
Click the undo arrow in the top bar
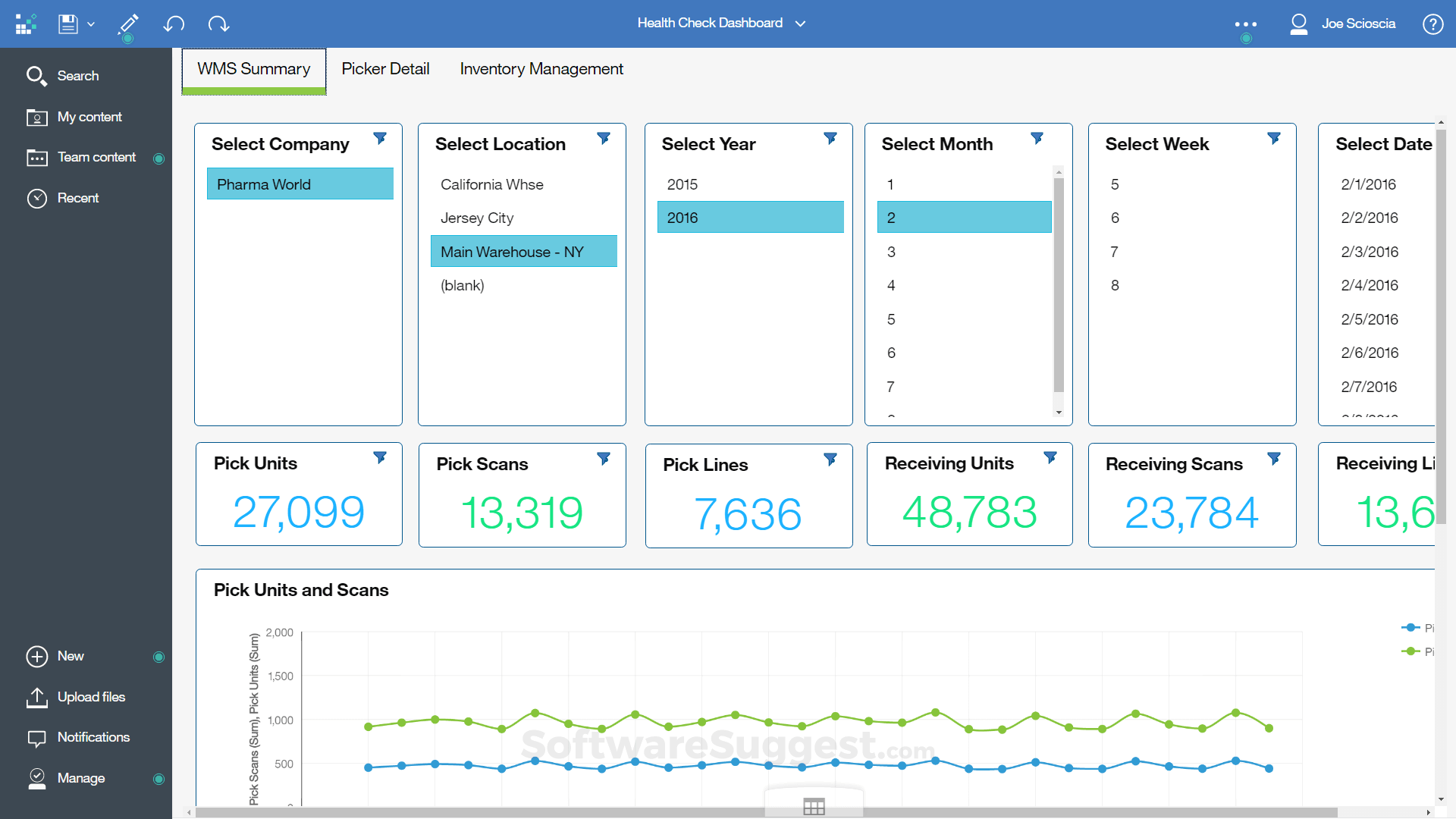pyautogui.click(x=174, y=24)
